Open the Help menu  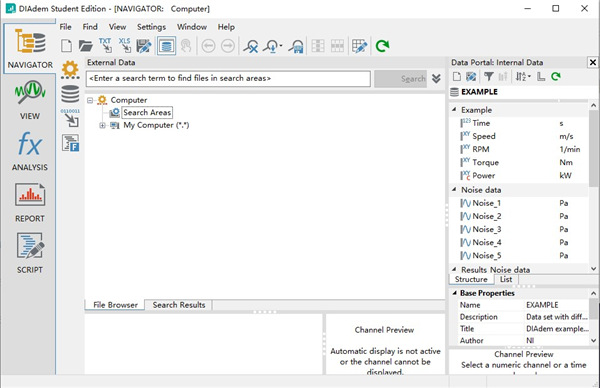[x=226, y=27]
